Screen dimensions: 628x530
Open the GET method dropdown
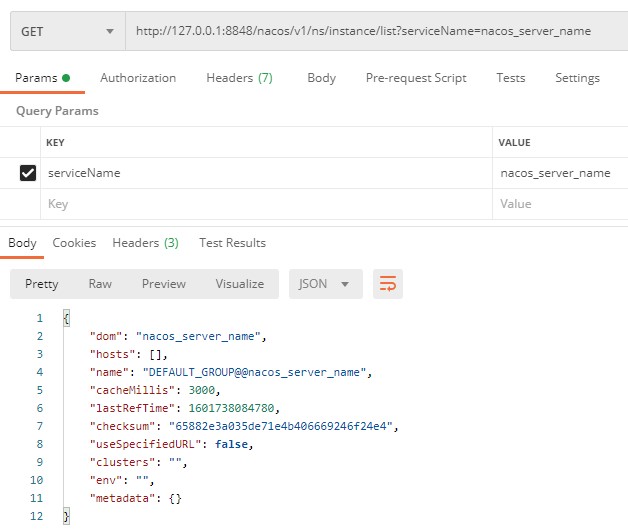coord(67,32)
